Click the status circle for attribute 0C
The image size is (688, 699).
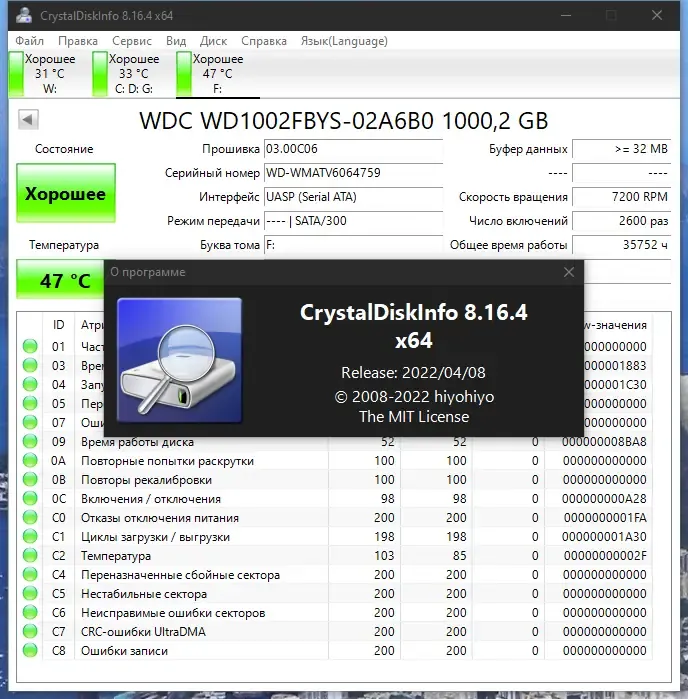(x=30, y=498)
